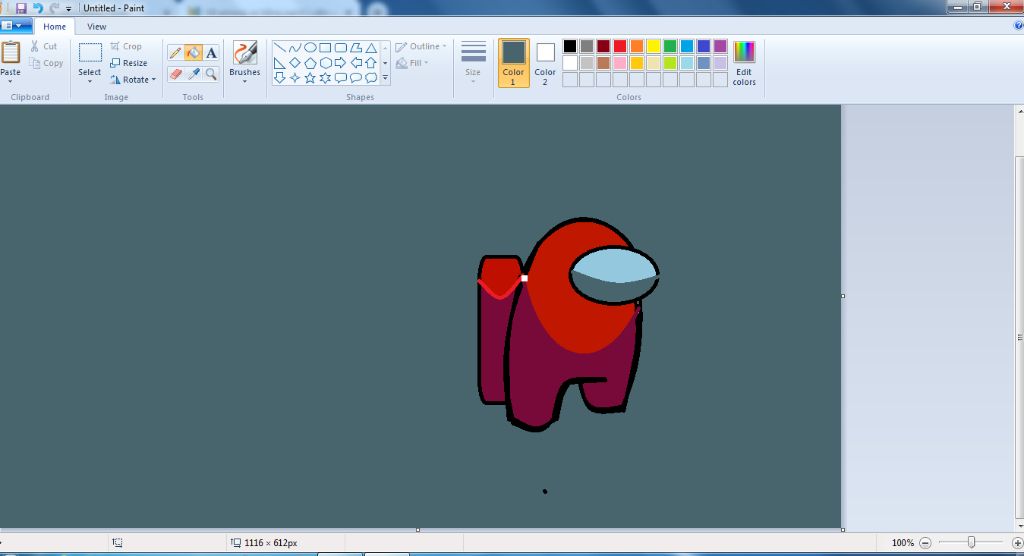Viewport: 1024px width, 556px height.
Task: Click the zoom out minus button
Action: coord(925,543)
